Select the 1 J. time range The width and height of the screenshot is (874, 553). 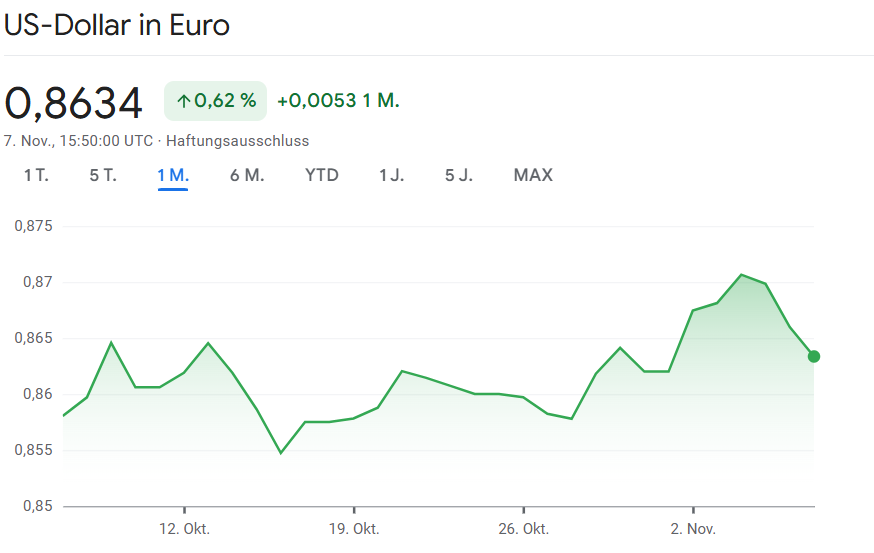391,176
